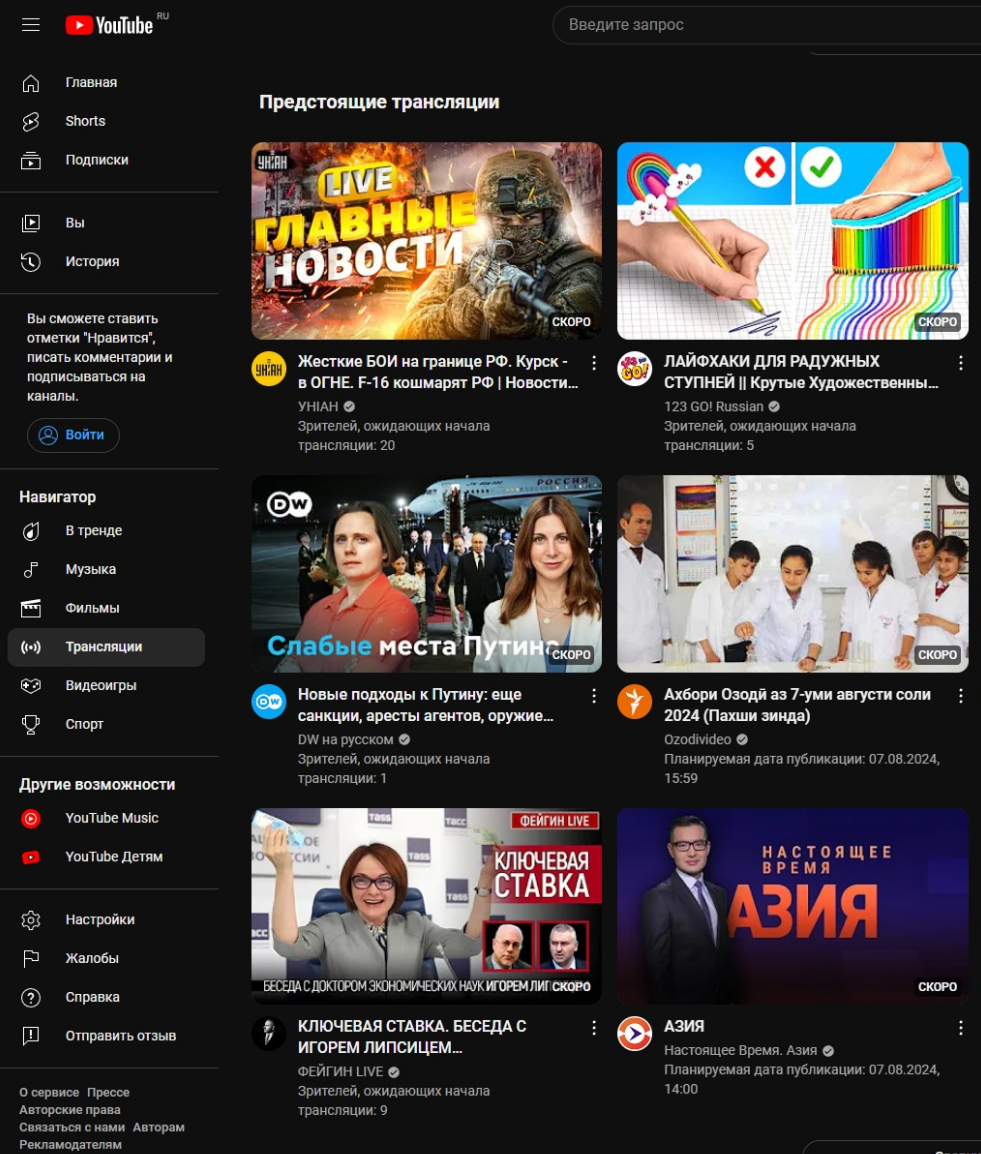Click the ФЕЙГИН LIVE channel name
Screen dimensions: 981x1154
341,1072
